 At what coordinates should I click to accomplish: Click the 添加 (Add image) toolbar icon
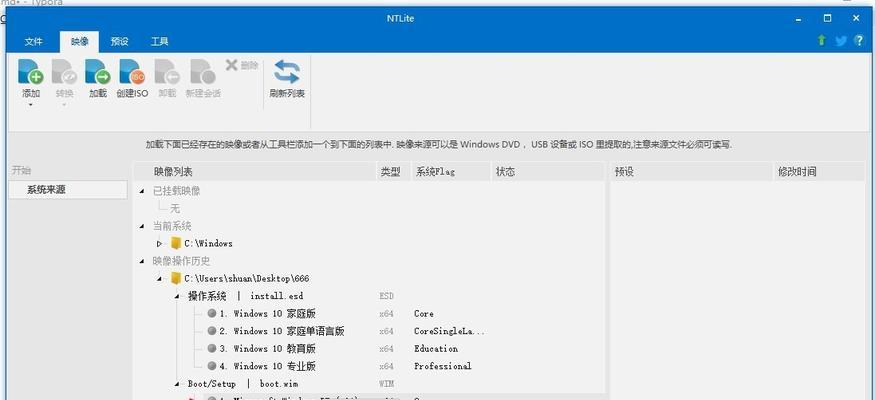(x=31, y=71)
